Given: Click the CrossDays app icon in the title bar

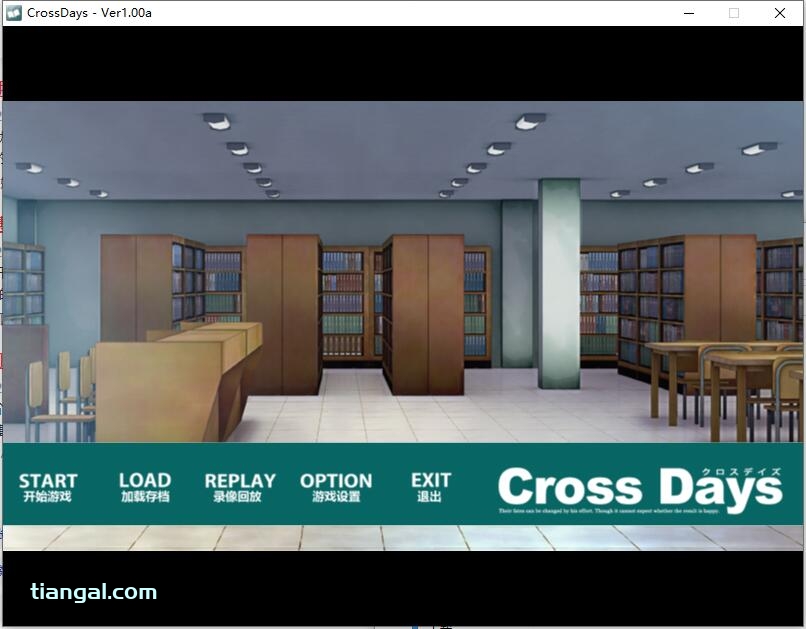Looking at the screenshot, I should tap(13, 13).
